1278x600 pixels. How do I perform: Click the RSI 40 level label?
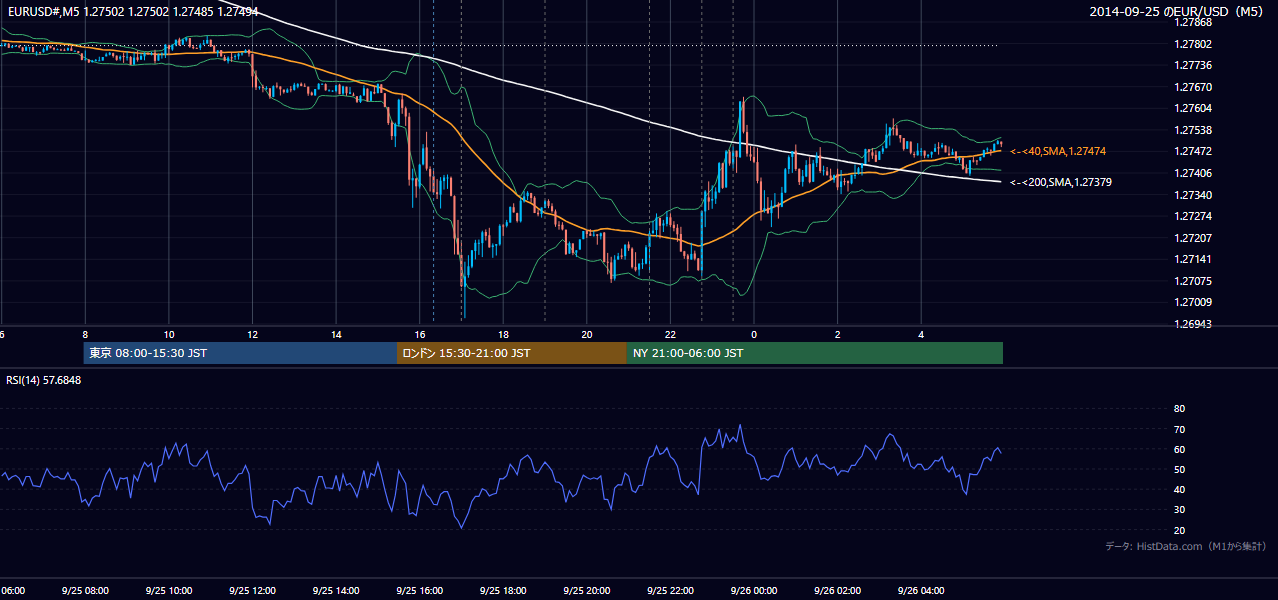(x=1179, y=490)
